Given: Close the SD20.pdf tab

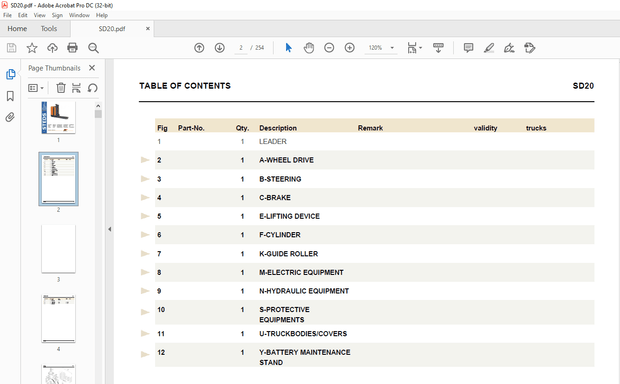Looking at the screenshot, I should point(148,28).
